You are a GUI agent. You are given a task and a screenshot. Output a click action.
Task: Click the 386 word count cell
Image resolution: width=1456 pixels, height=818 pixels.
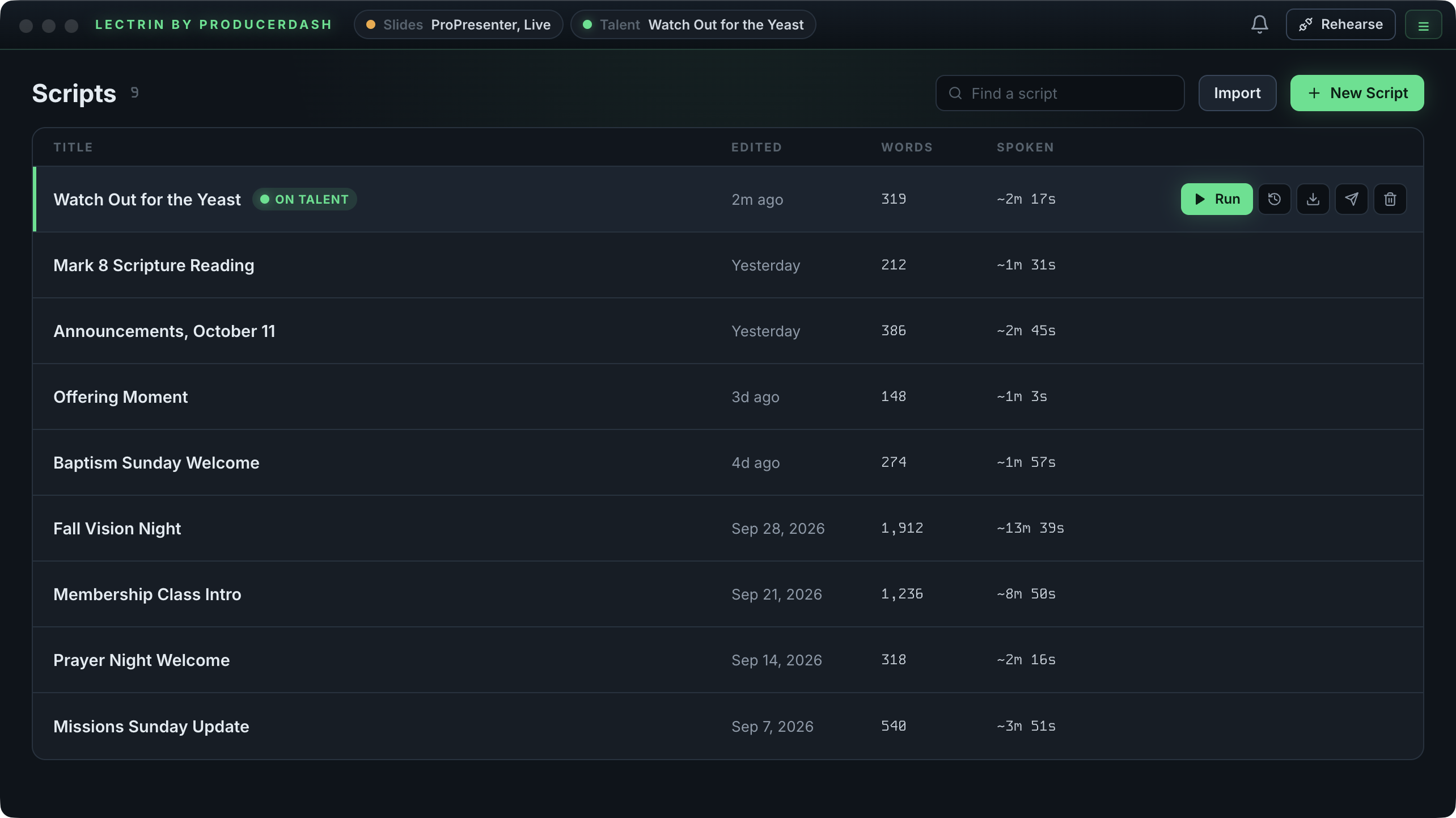tap(894, 331)
